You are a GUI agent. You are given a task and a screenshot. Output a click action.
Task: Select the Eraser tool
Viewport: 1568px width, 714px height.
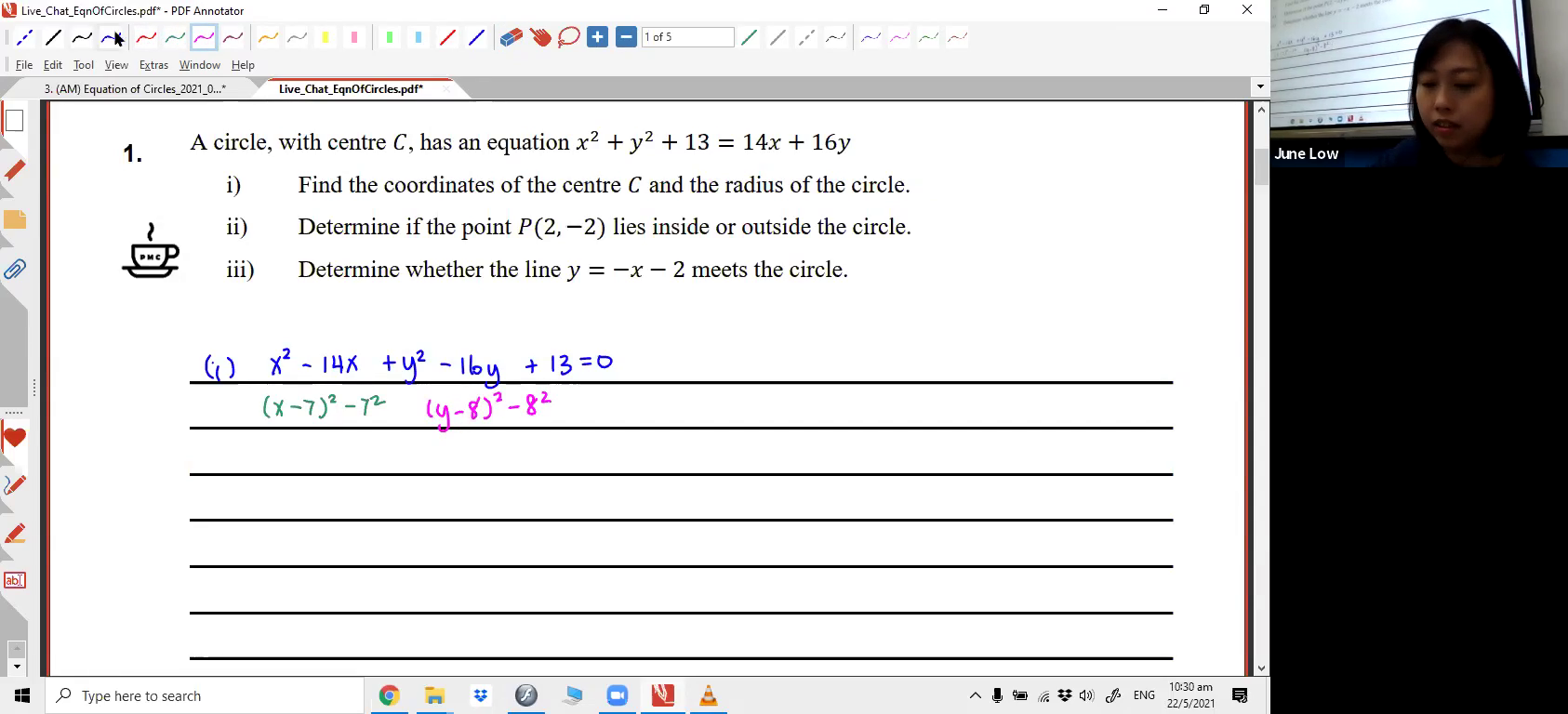click(511, 37)
